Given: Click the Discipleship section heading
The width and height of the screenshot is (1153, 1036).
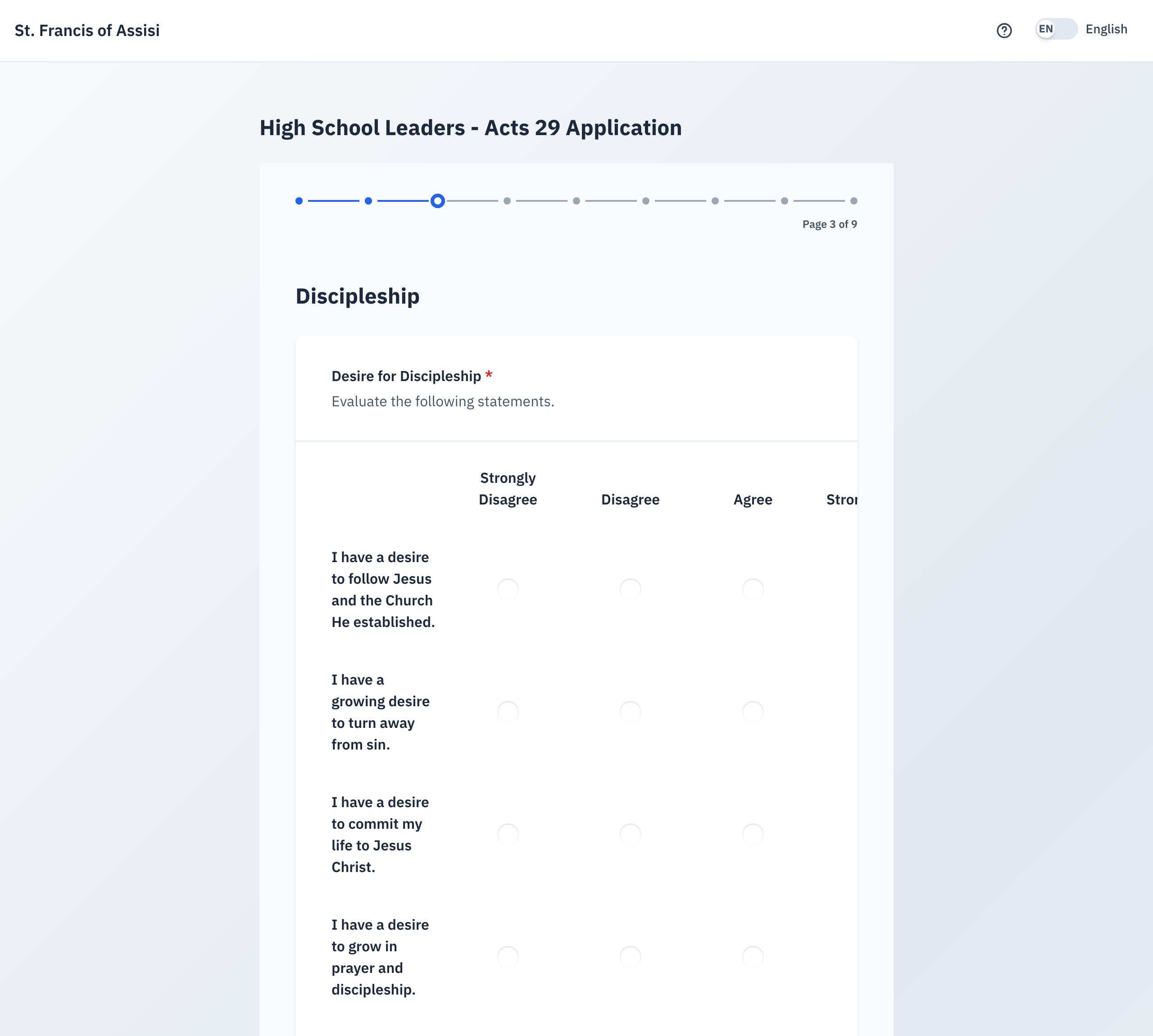Looking at the screenshot, I should (358, 296).
